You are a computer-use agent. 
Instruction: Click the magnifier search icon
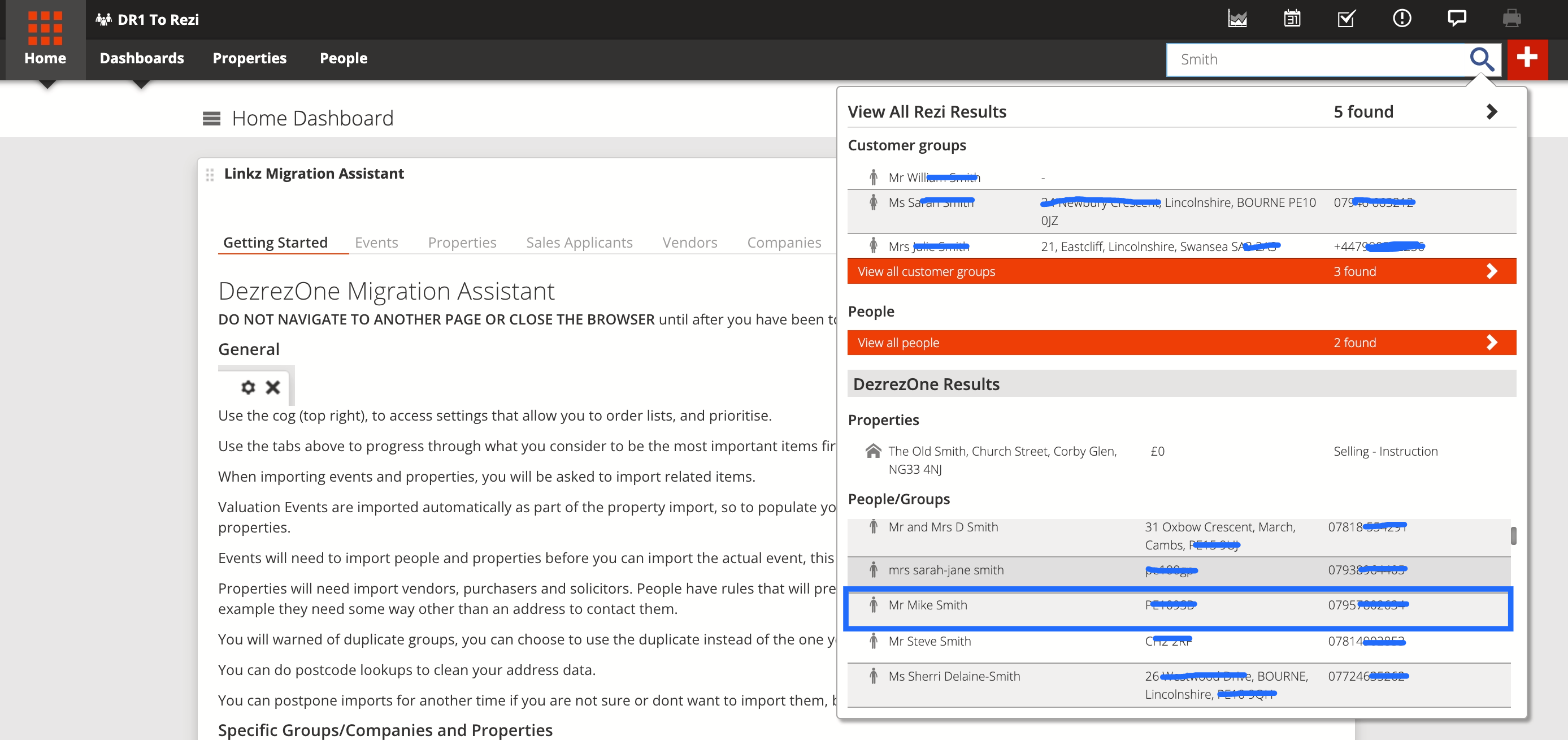point(1482,59)
